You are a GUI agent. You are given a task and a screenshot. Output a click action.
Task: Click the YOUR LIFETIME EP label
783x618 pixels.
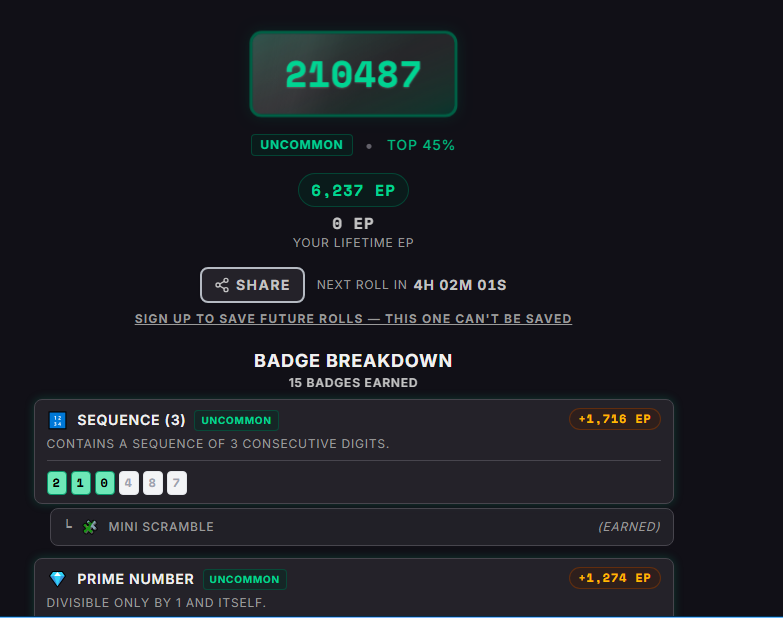pyautogui.click(x=353, y=243)
